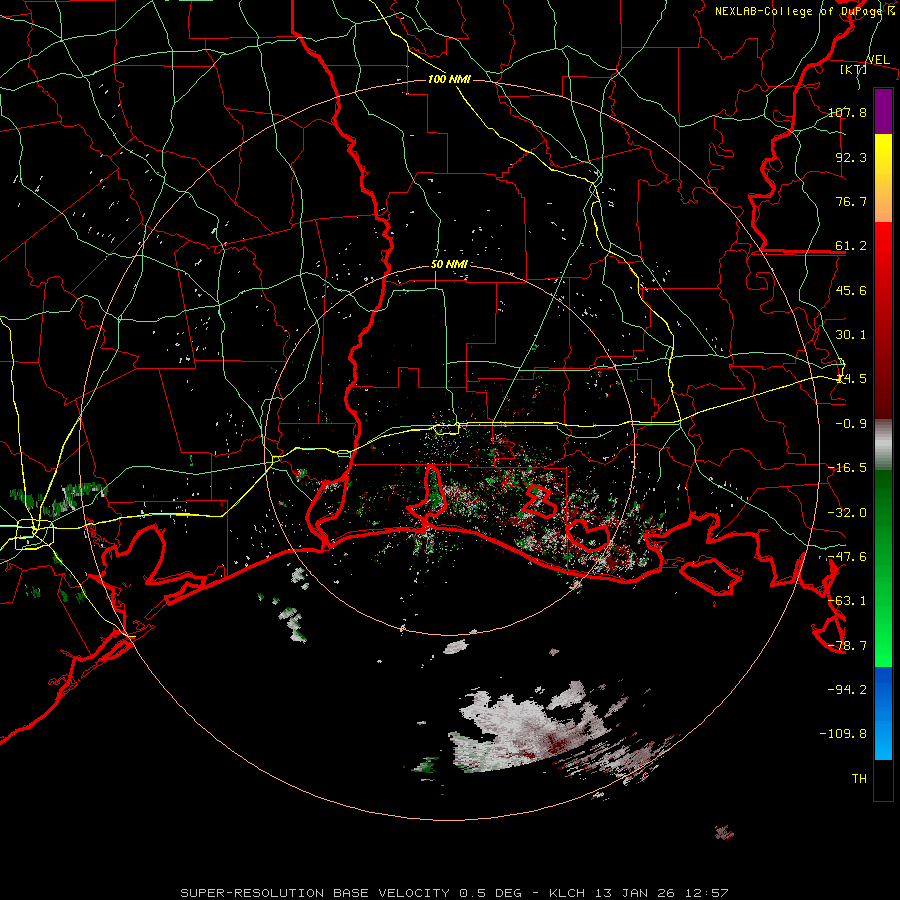Click the yellow-orange segment of color bar
Image resolution: width=900 pixels, height=900 pixels.
pyautogui.click(x=883, y=178)
